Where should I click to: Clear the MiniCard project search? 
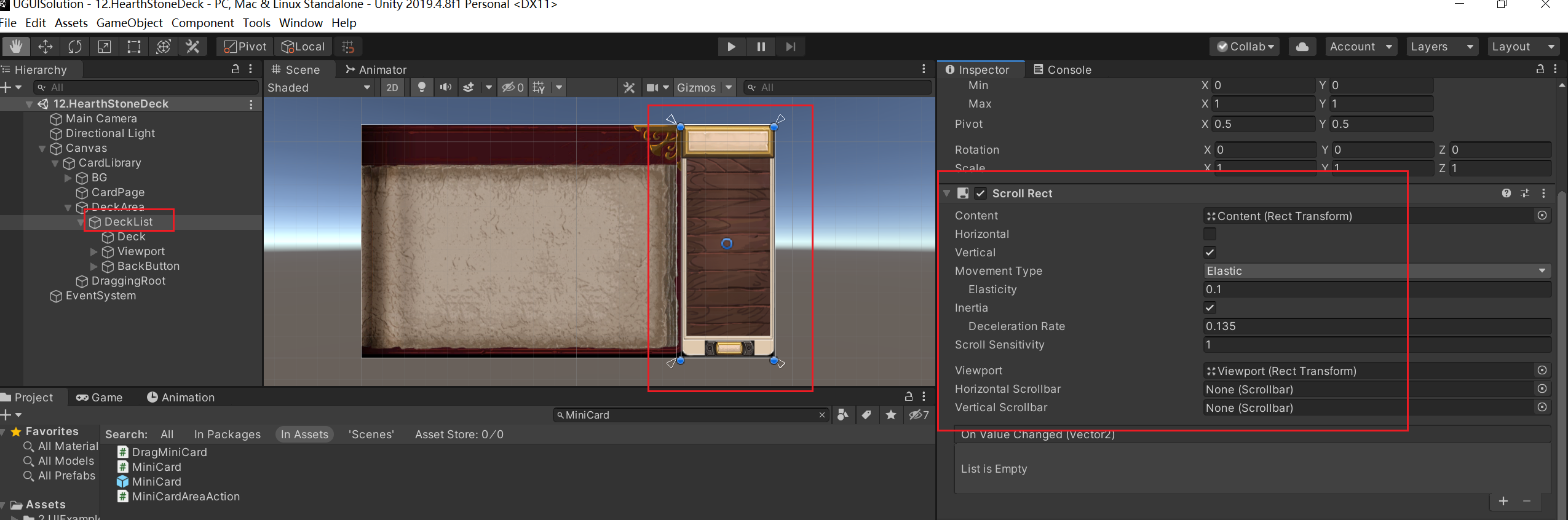(x=822, y=416)
